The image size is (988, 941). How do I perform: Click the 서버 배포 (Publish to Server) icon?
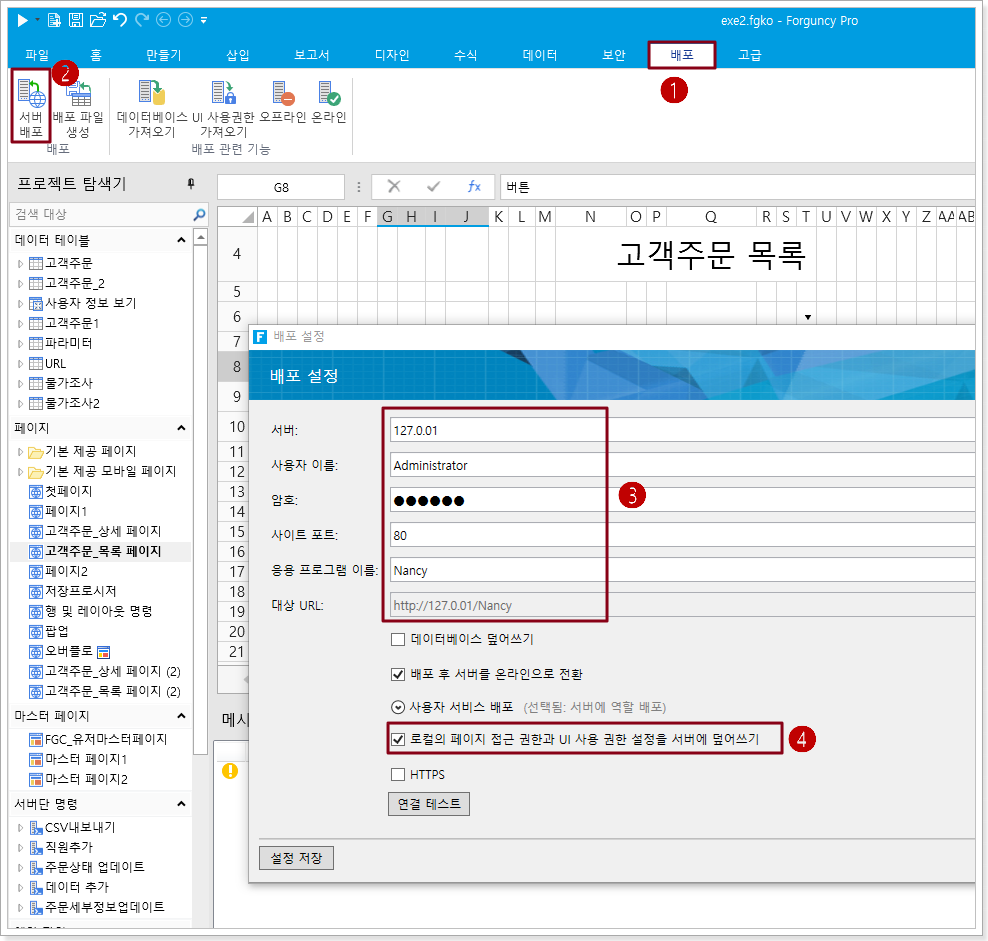coord(31,97)
